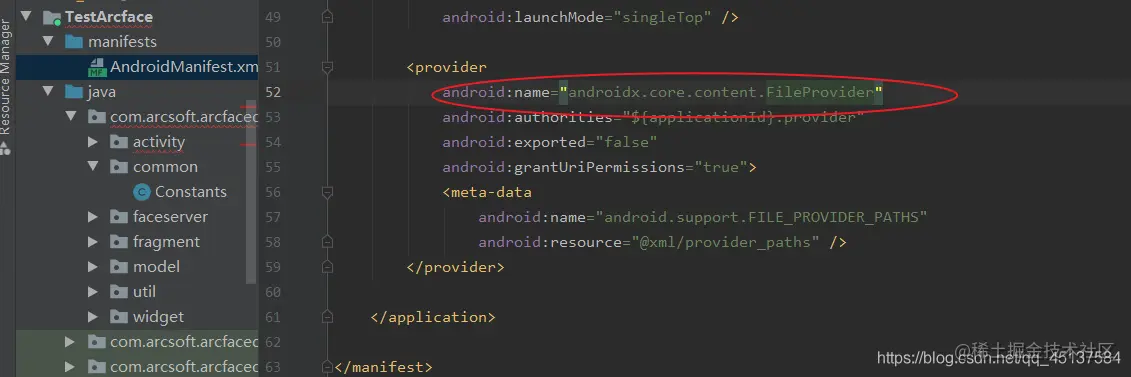Select the activity package label

(x=159, y=142)
